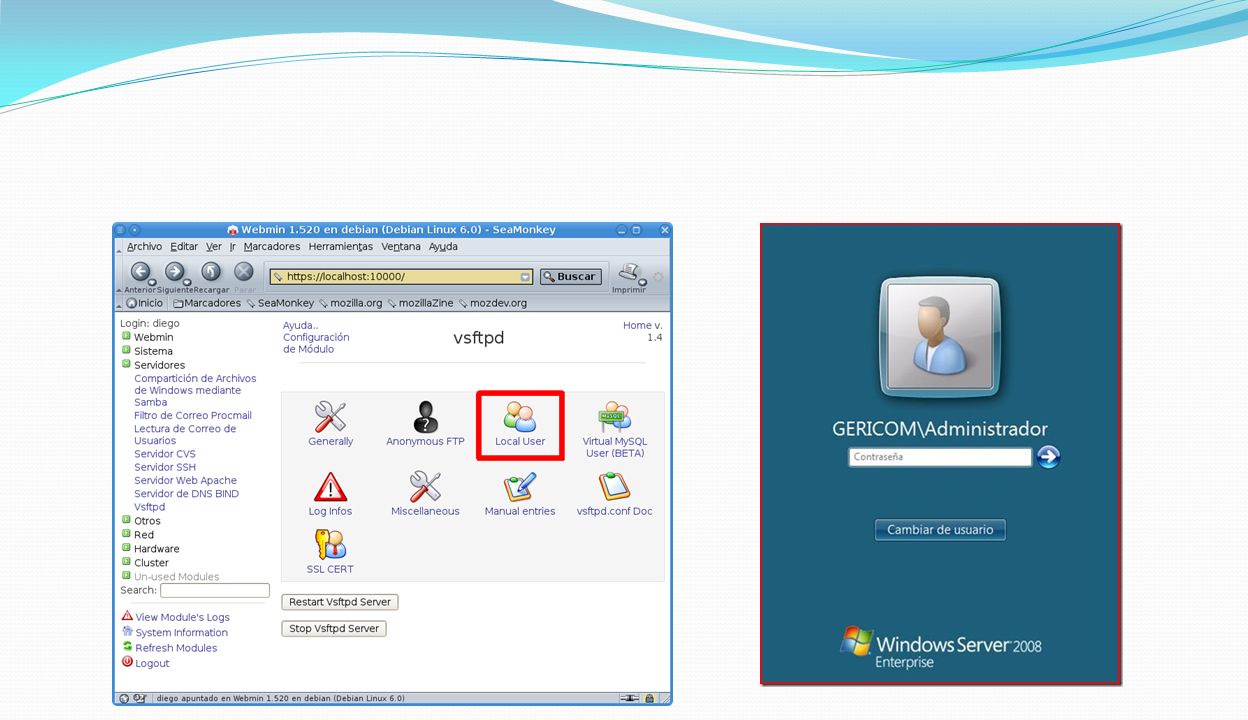Focus the Contraseña password field

point(940,457)
